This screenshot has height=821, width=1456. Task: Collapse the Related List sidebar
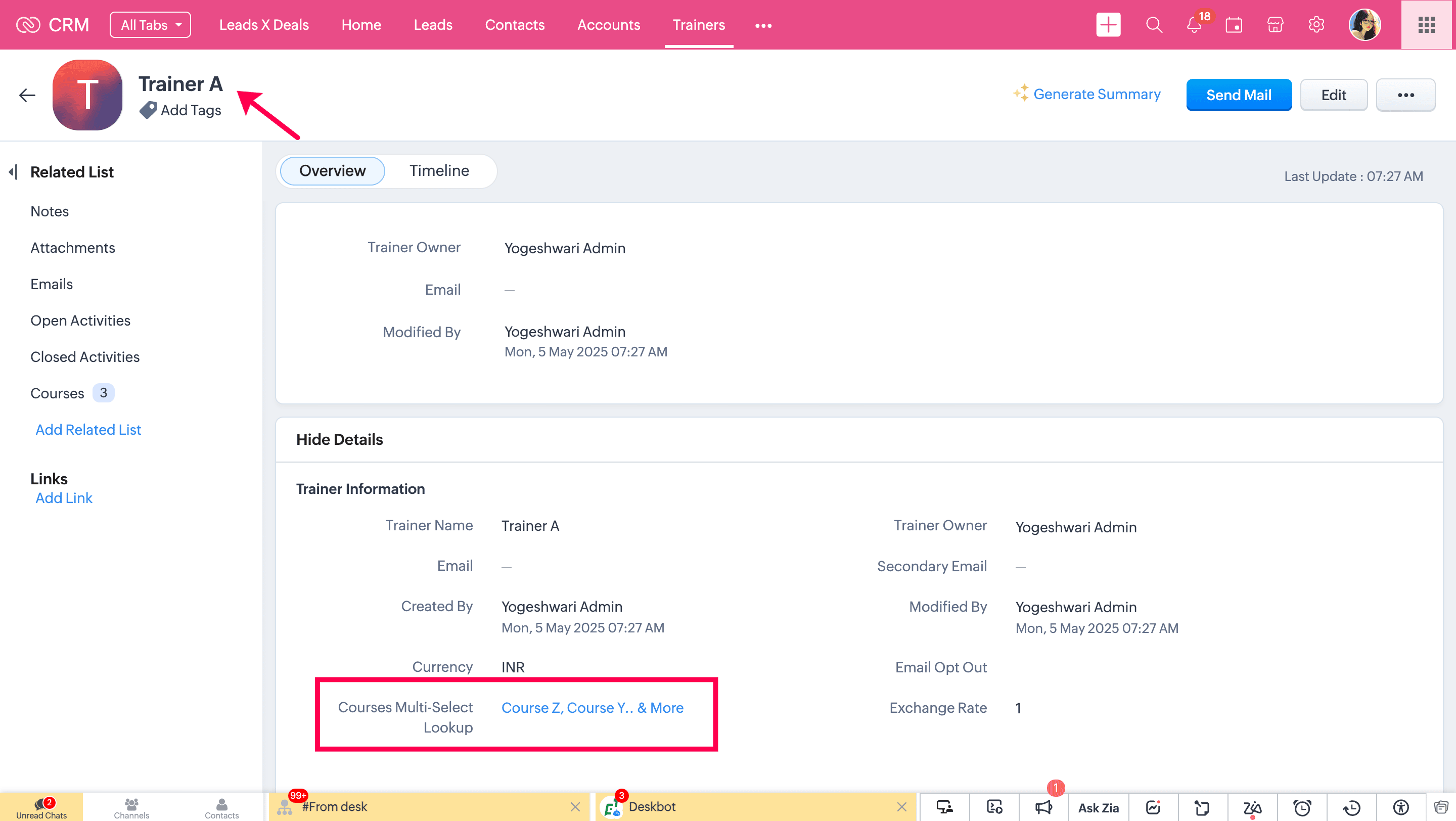coord(14,172)
